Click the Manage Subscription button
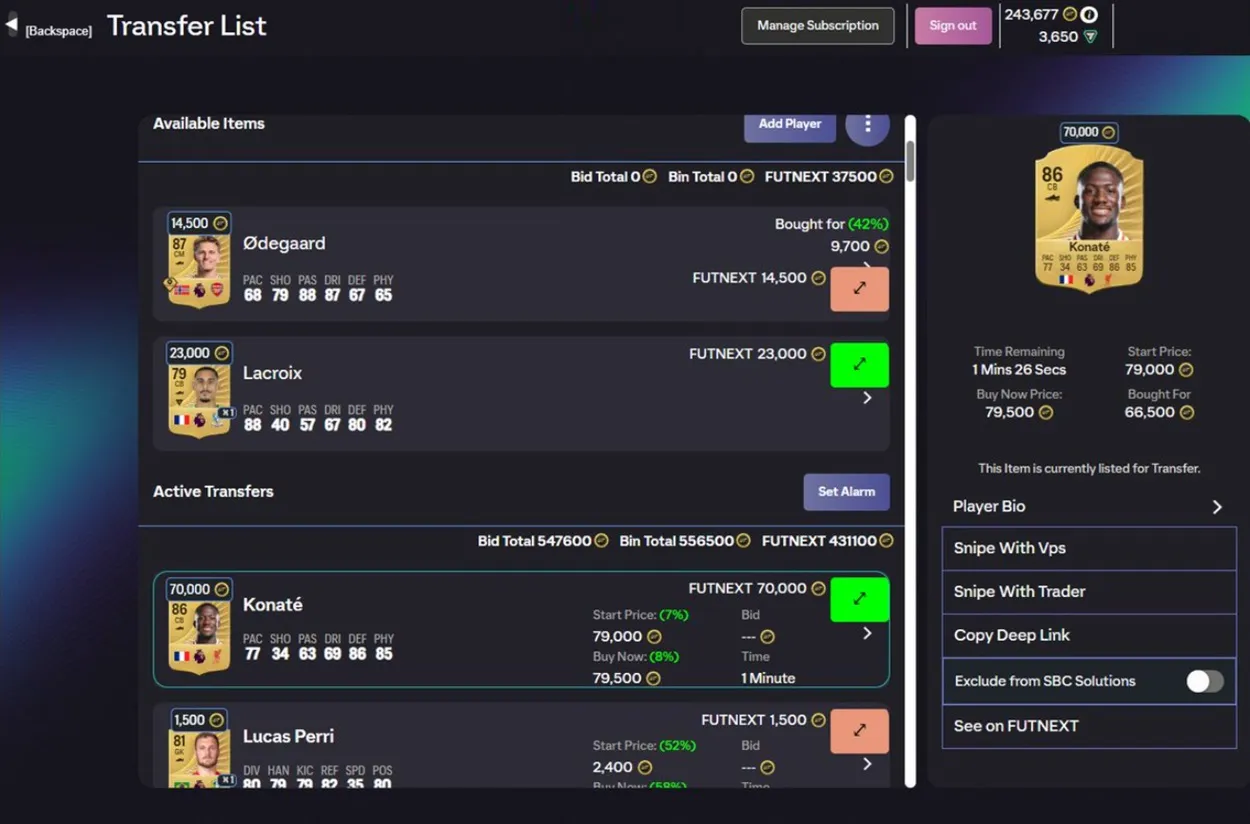This screenshot has width=1250, height=824. [817, 26]
